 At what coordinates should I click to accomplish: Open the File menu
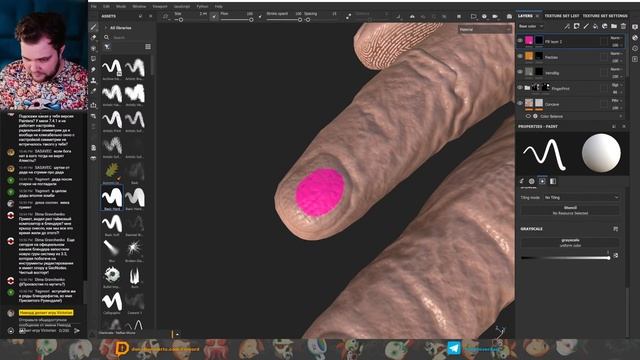93,7
